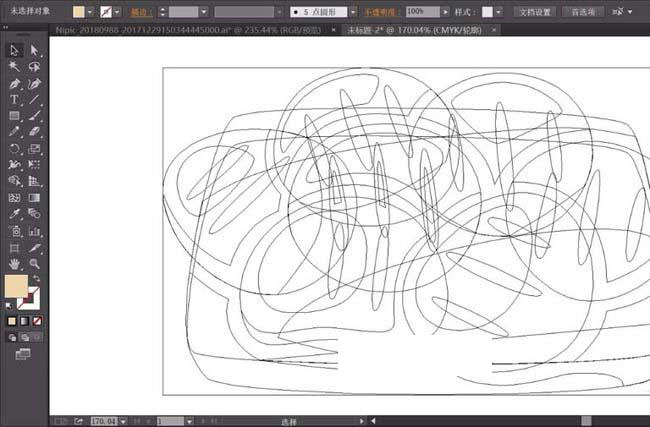Select the Eraser tool
The image size is (650, 427).
pyautogui.click(x=34, y=132)
